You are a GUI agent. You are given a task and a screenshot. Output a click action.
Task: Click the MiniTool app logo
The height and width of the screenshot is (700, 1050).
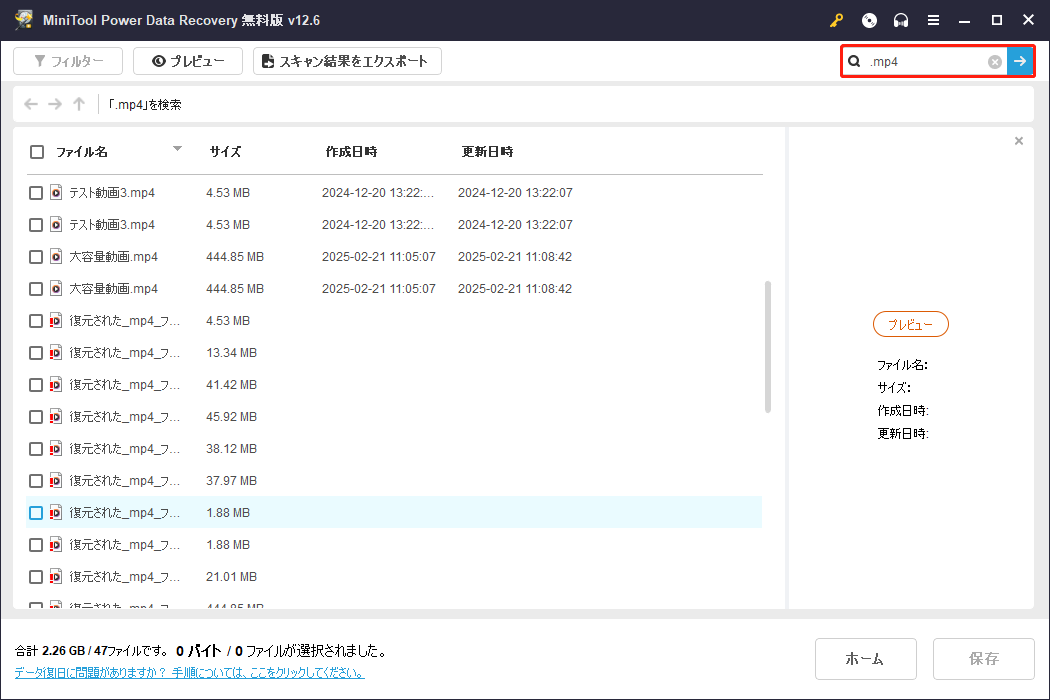pyautogui.click(x=24, y=20)
